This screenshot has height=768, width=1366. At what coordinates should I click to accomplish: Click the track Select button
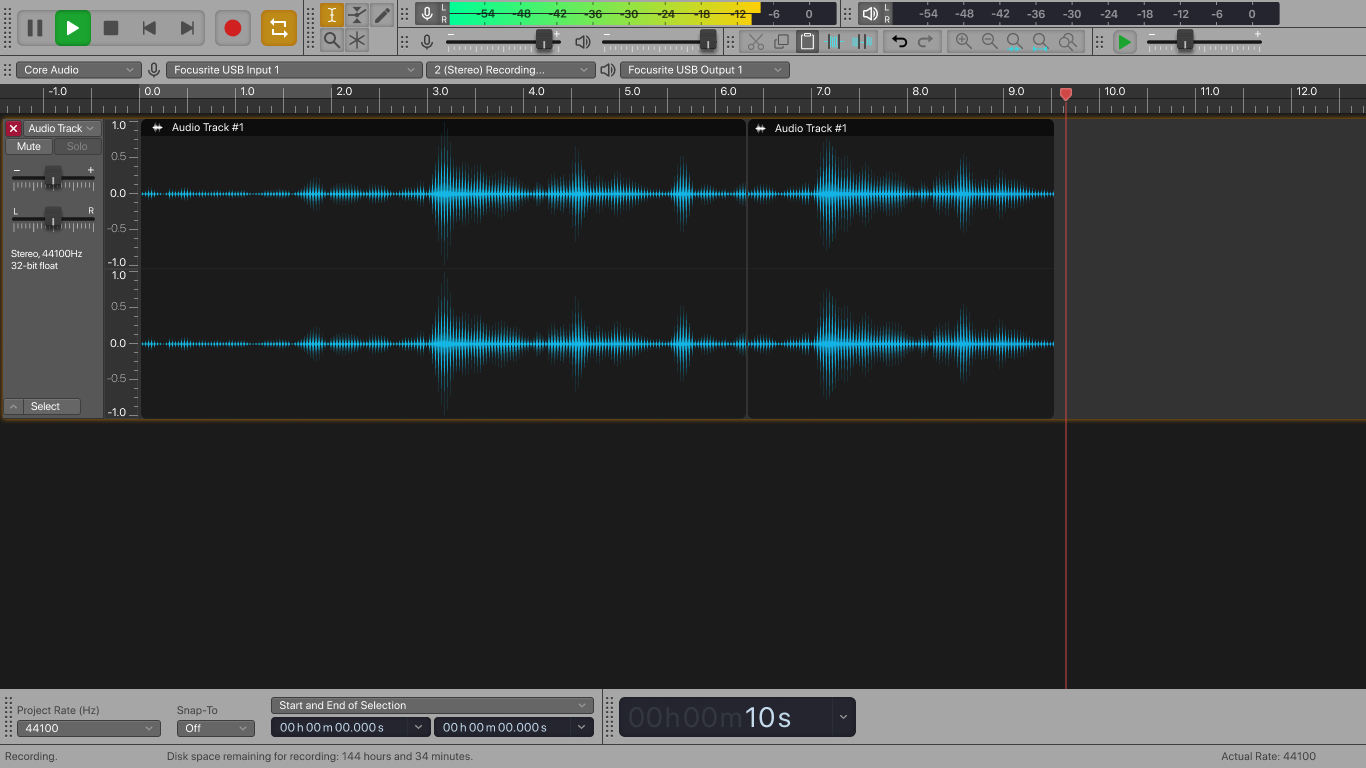pos(53,406)
